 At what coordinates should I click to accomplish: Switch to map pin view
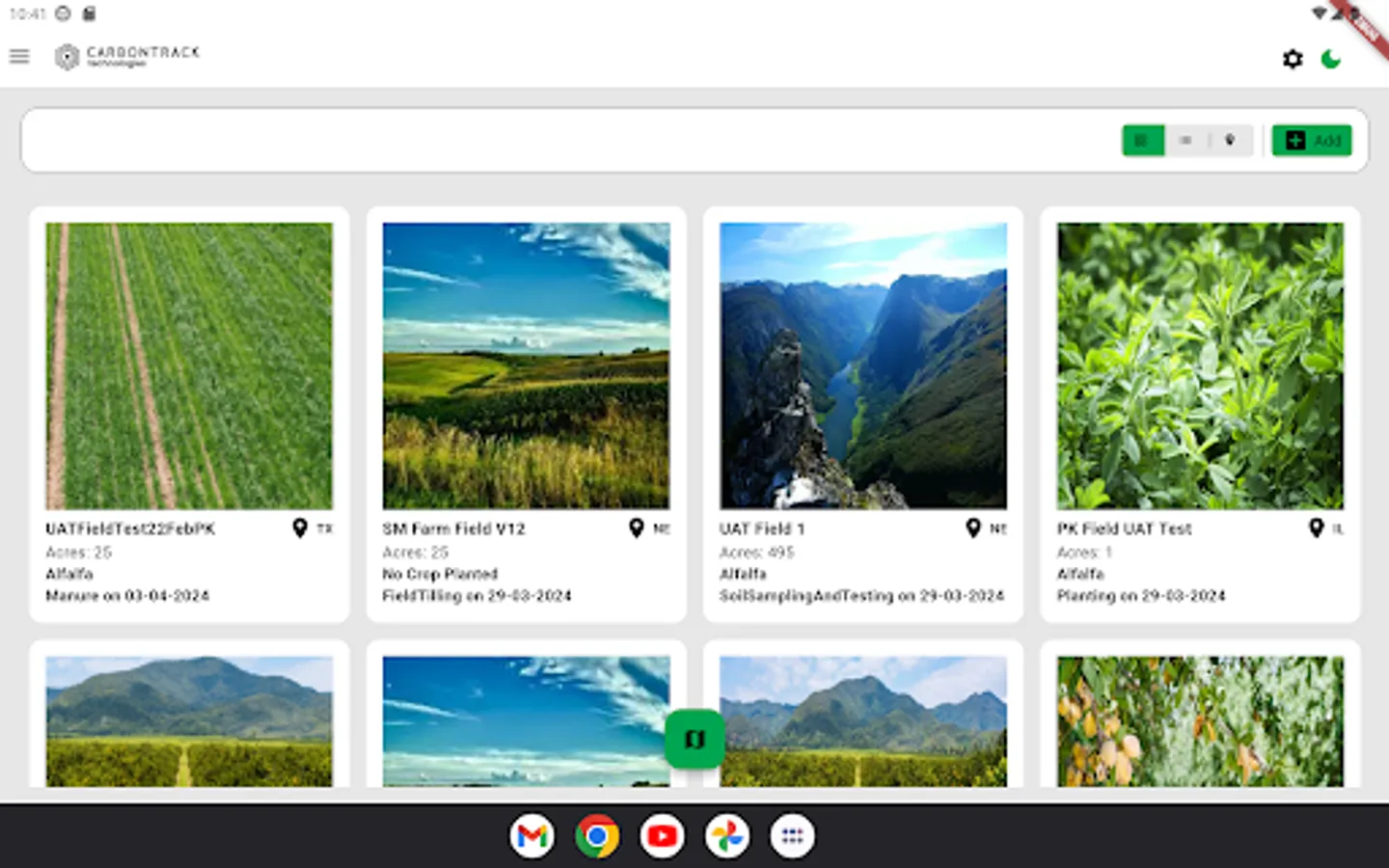coord(1230,141)
